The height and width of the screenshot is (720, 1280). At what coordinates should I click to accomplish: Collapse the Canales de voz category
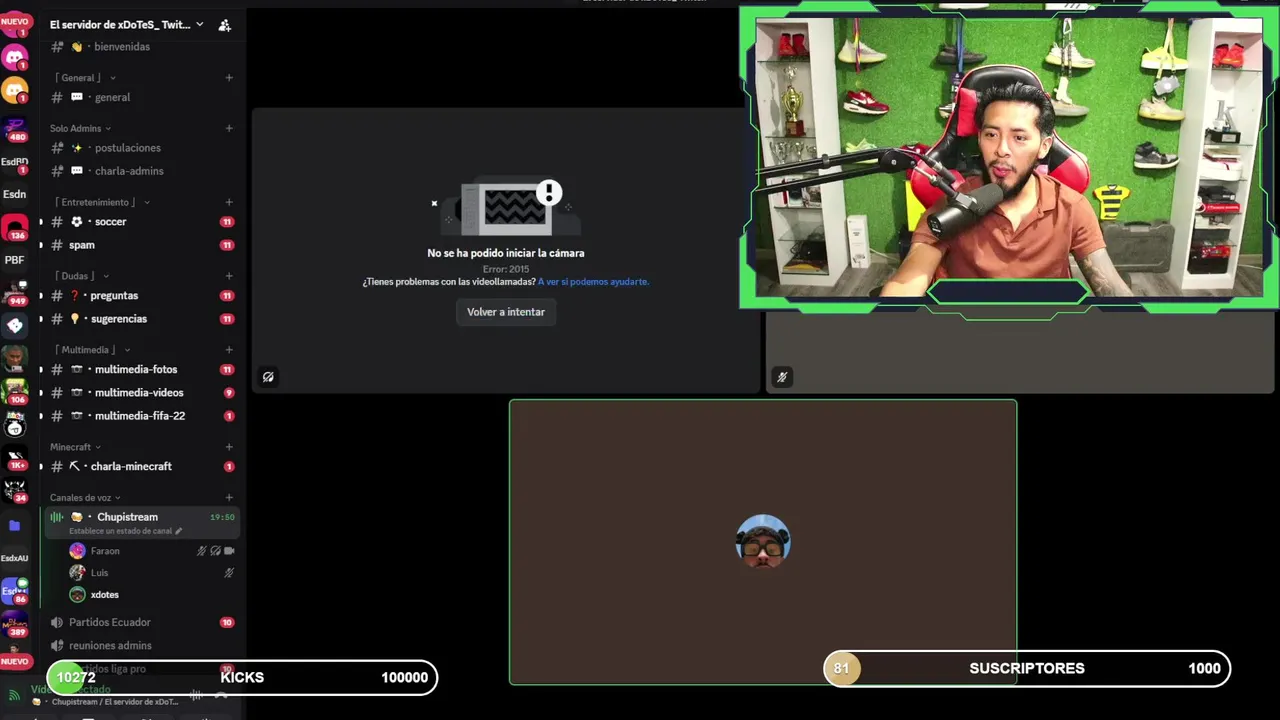point(85,498)
